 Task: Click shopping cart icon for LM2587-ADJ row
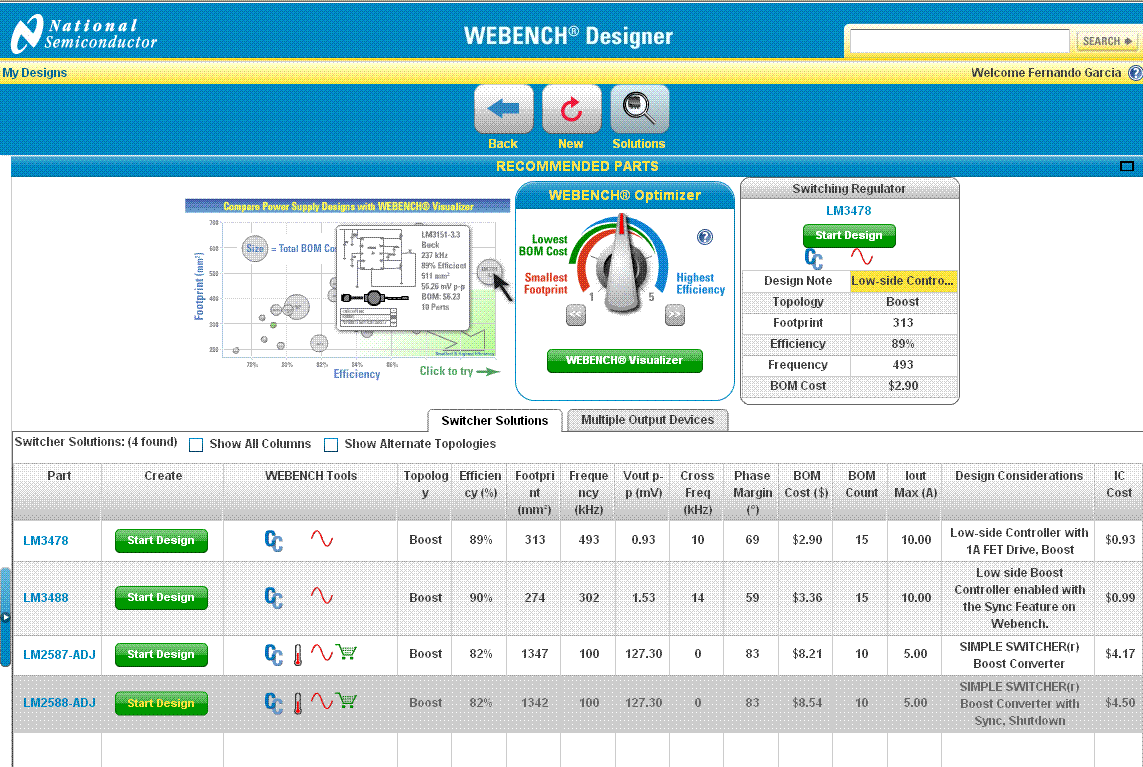(x=347, y=653)
